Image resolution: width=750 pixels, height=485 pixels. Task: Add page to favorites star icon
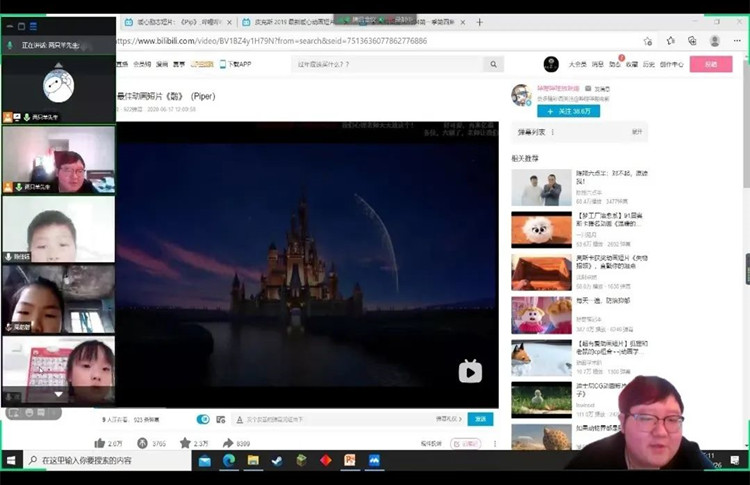(648, 41)
